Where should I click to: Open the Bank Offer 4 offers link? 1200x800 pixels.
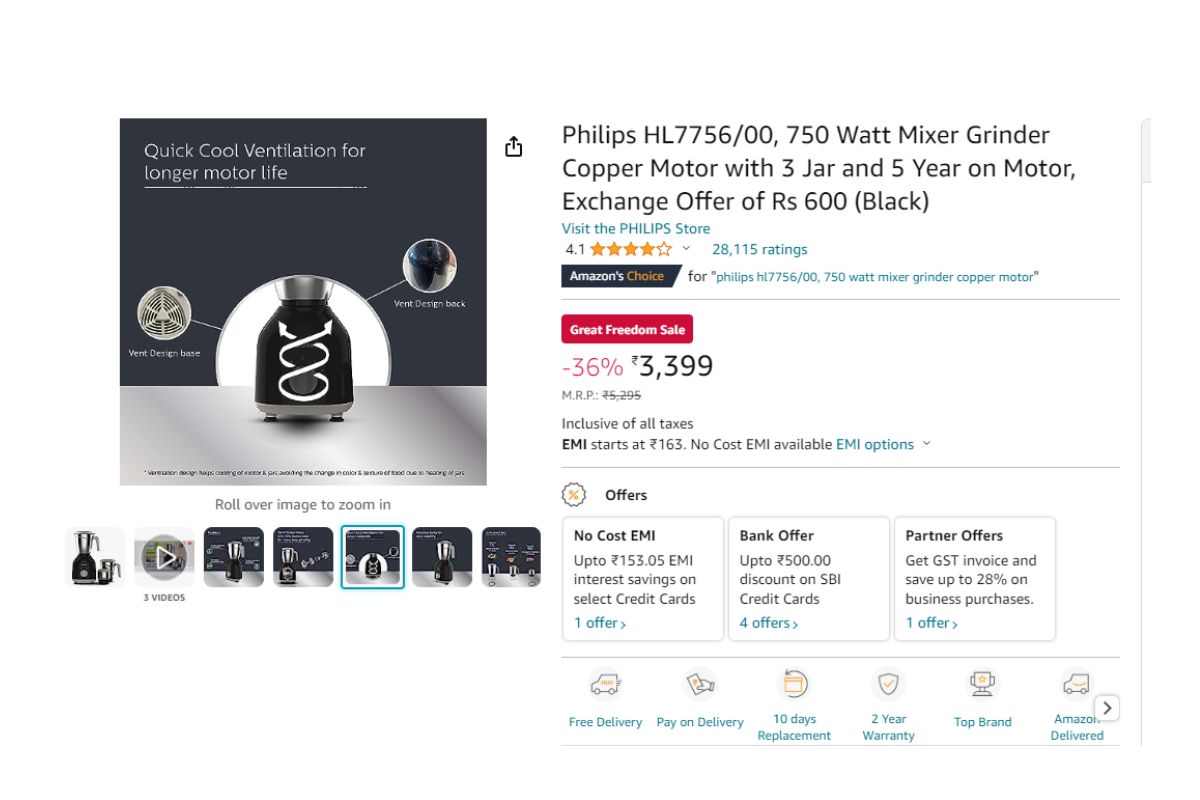click(x=769, y=623)
